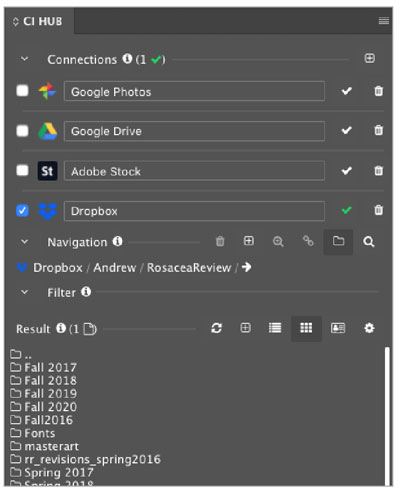Delete the Dropbox connection
Image resolution: width=400 pixels, height=492 pixels.
click(x=378, y=210)
